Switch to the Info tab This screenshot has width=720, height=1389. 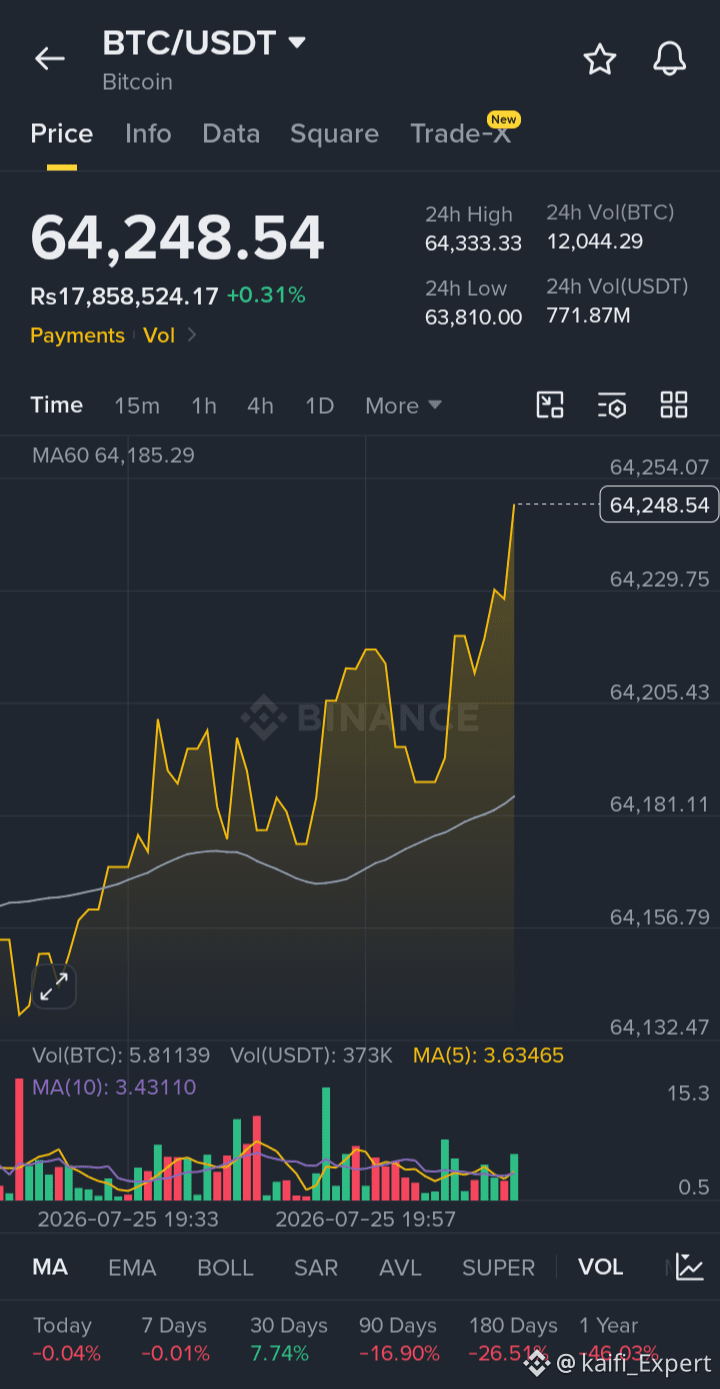148,134
